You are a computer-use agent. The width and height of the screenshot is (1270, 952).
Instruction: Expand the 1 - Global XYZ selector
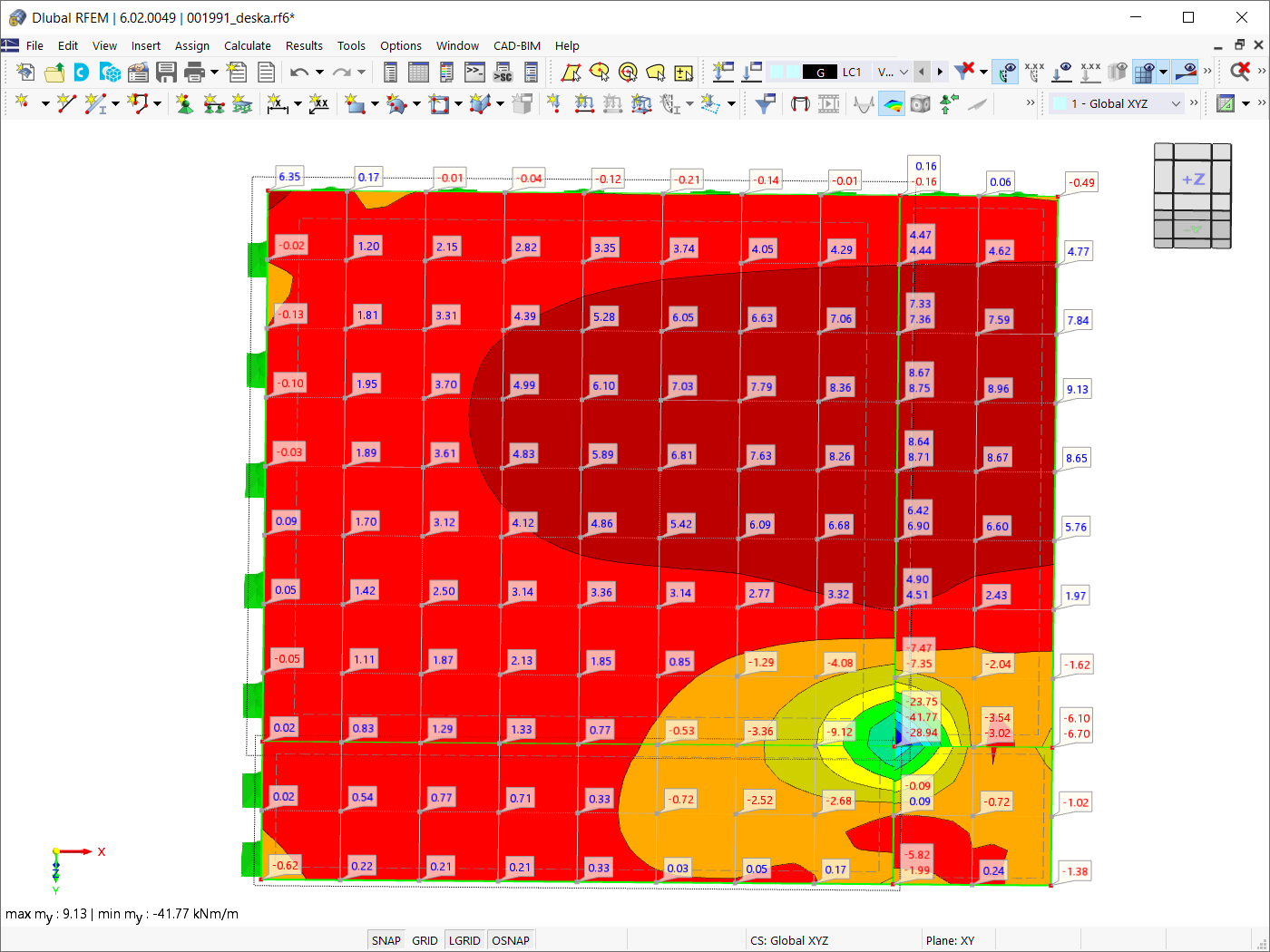[1175, 103]
